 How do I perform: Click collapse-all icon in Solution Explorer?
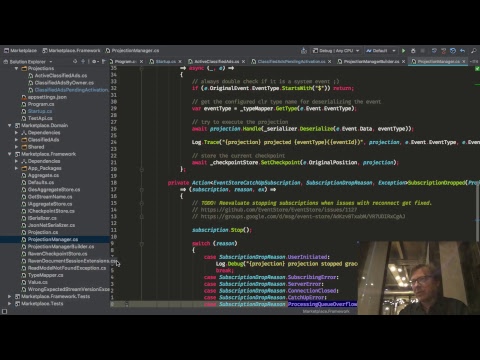[x=83, y=61]
